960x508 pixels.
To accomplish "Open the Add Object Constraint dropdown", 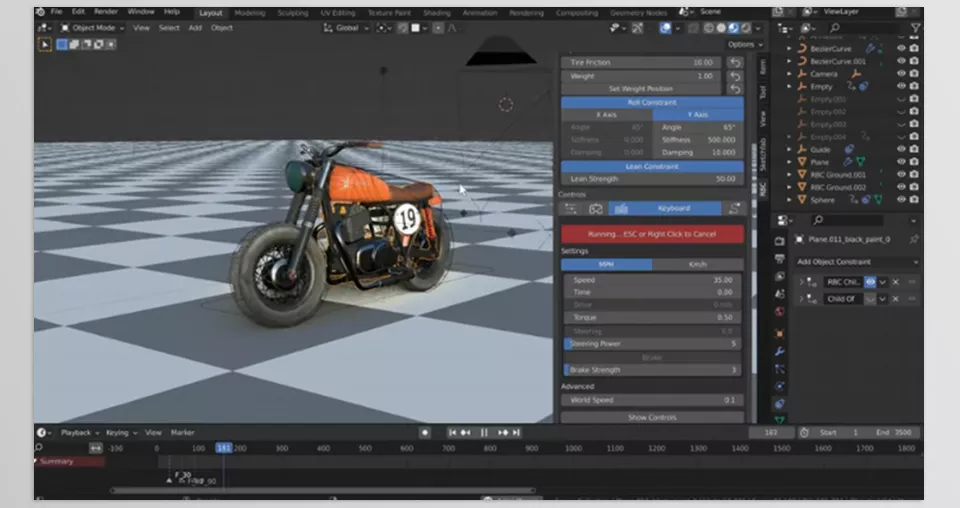I will [857, 262].
